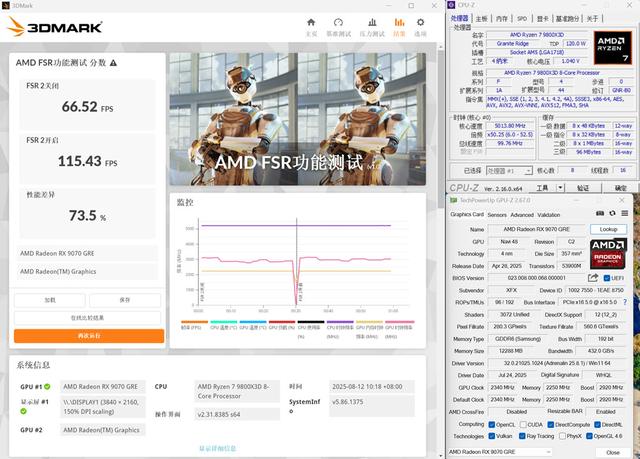Click the 工具 button in CPU-Z
Image resolution: width=640 pixels, height=459 pixels.
542,188
